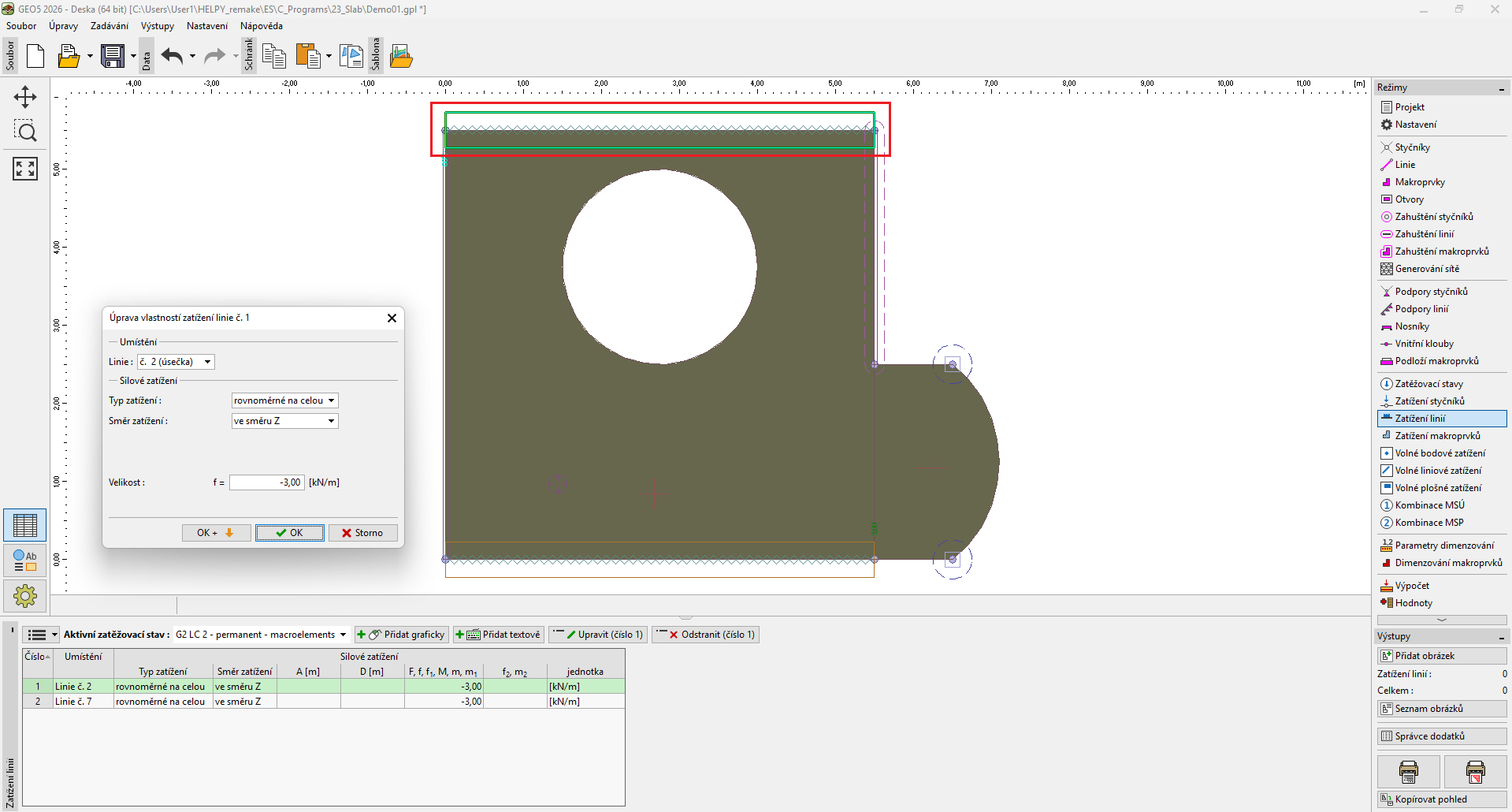The width and height of the screenshot is (1512, 812).
Task: Open the Výstupy menu in menu bar
Action: [157, 26]
